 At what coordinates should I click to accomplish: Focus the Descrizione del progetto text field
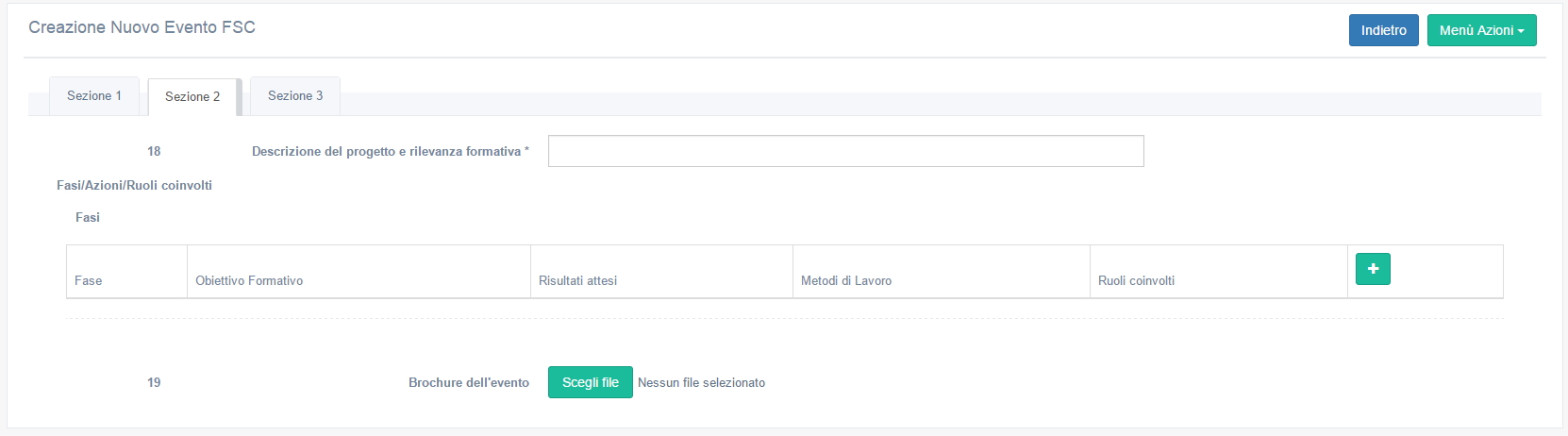click(x=845, y=151)
